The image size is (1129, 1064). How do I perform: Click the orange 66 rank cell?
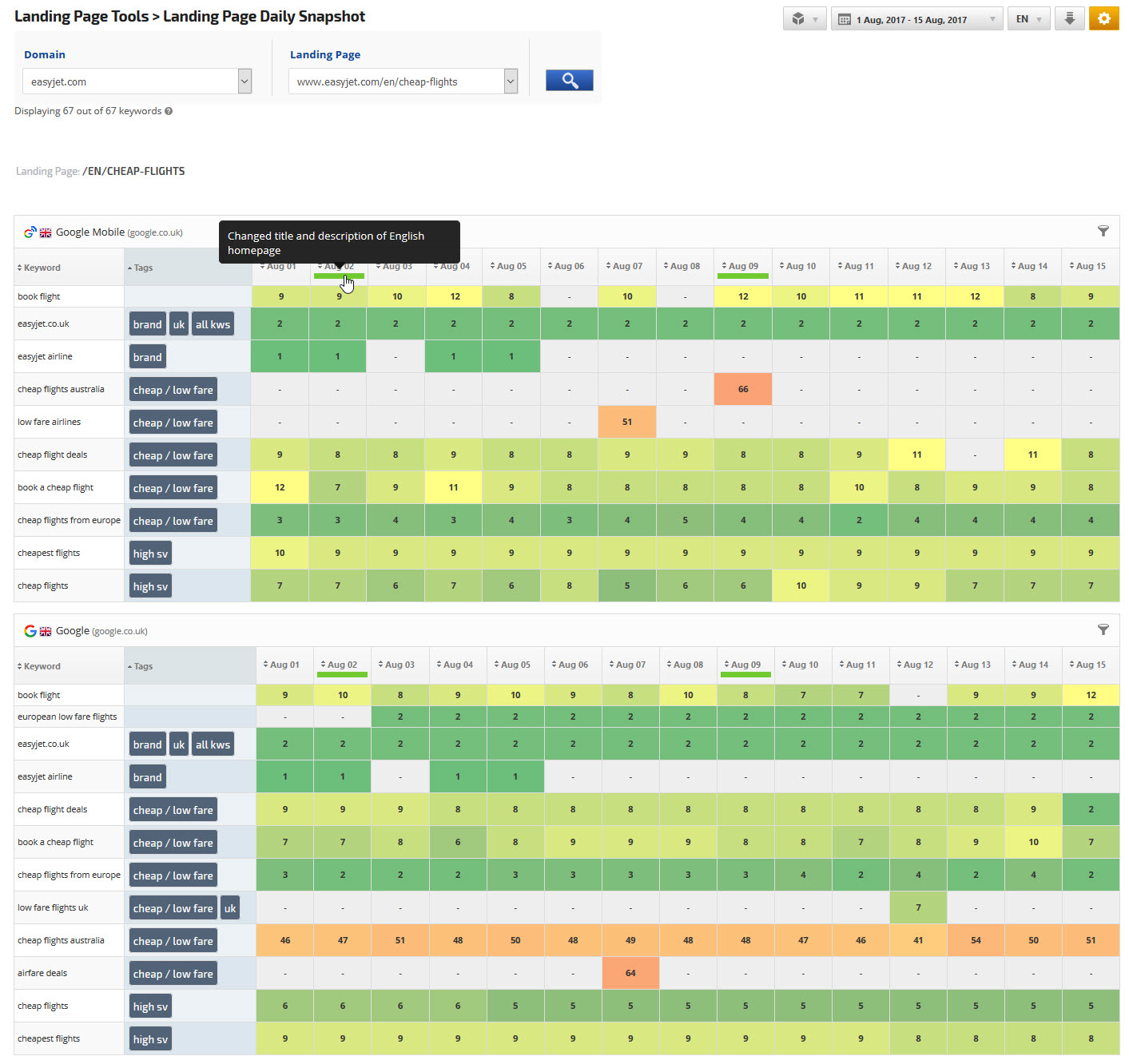[743, 389]
